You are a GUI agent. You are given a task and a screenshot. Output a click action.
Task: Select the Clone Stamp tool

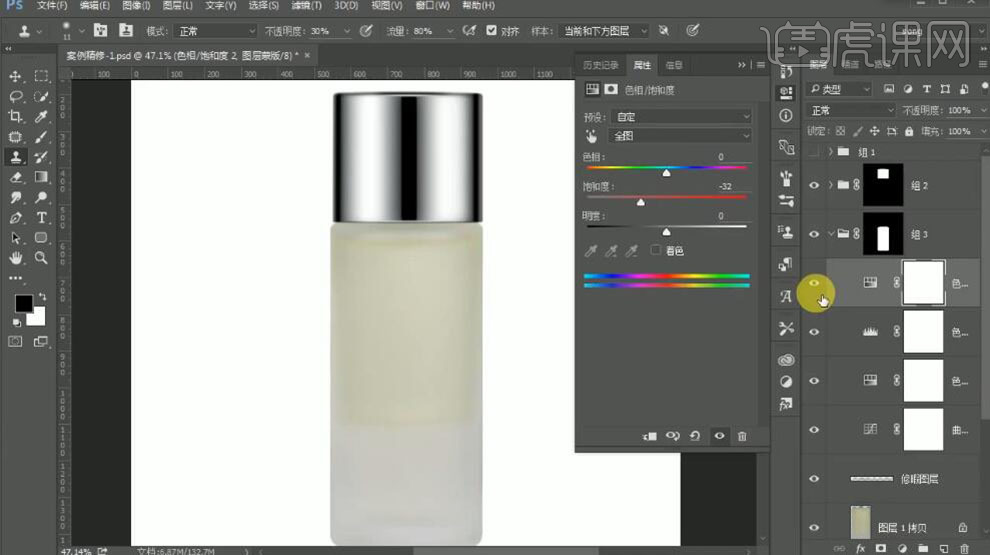tap(15, 157)
